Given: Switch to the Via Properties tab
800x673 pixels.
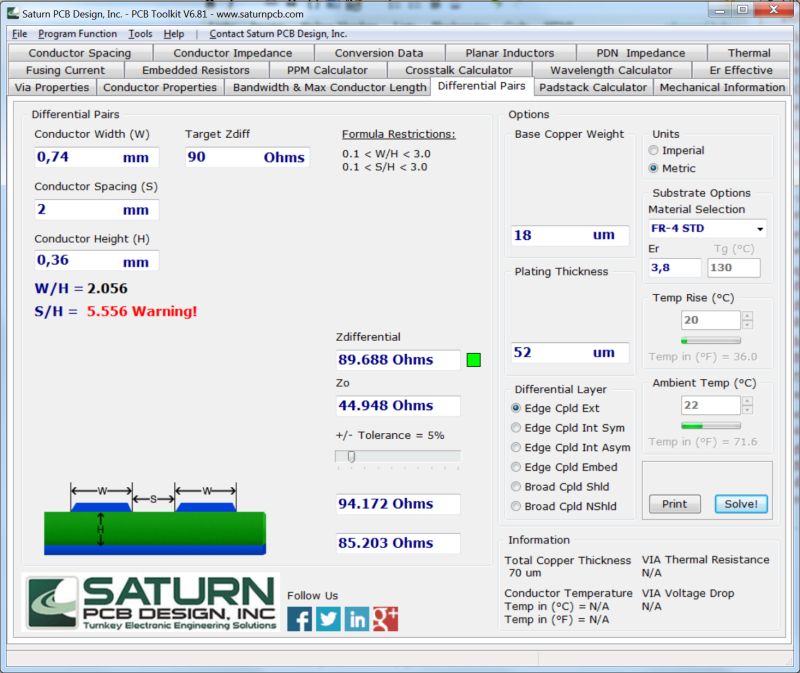Looking at the screenshot, I should [52, 87].
